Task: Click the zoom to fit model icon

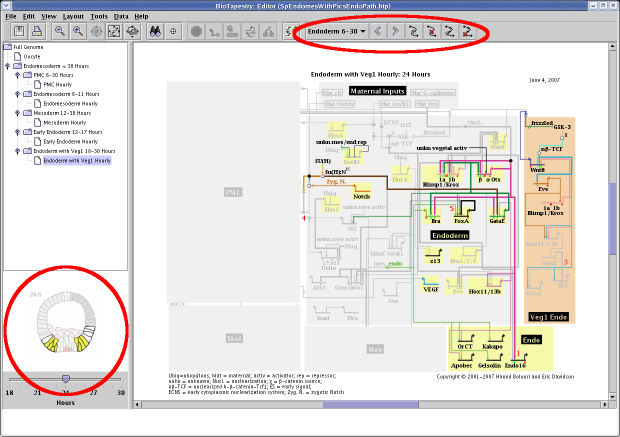Action: pyautogui.click(x=114, y=32)
